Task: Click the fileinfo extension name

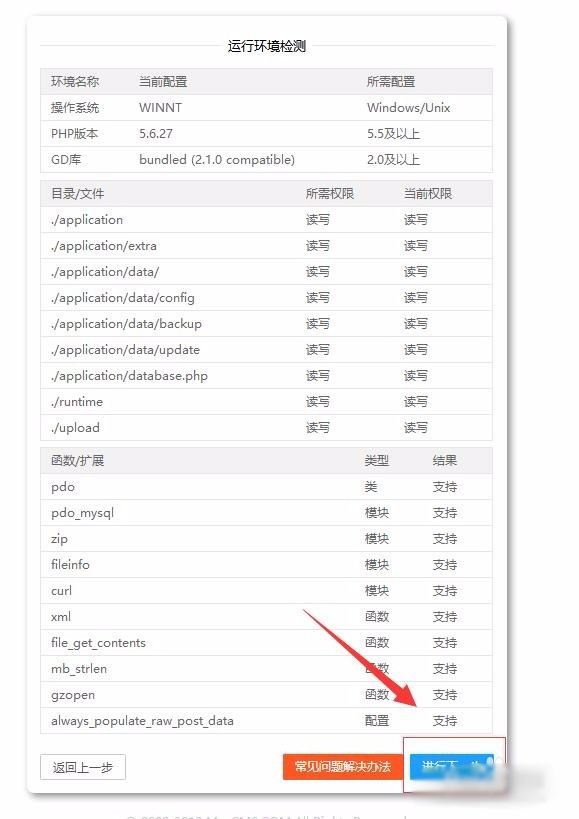Action: (x=70, y=565)
